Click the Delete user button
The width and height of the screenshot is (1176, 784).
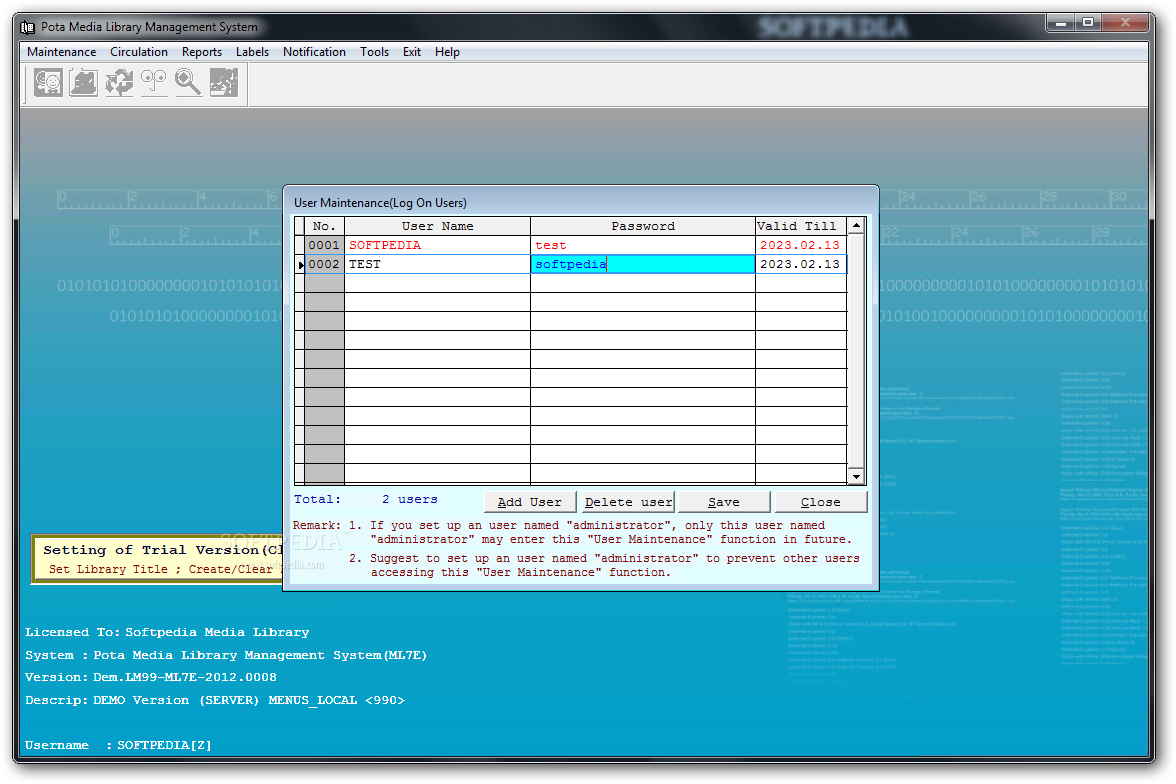coord(628,502)
